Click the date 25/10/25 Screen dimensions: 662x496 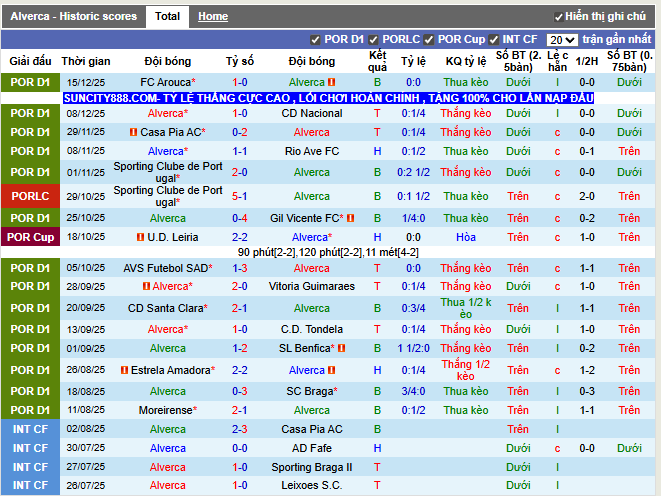(86, 218)
